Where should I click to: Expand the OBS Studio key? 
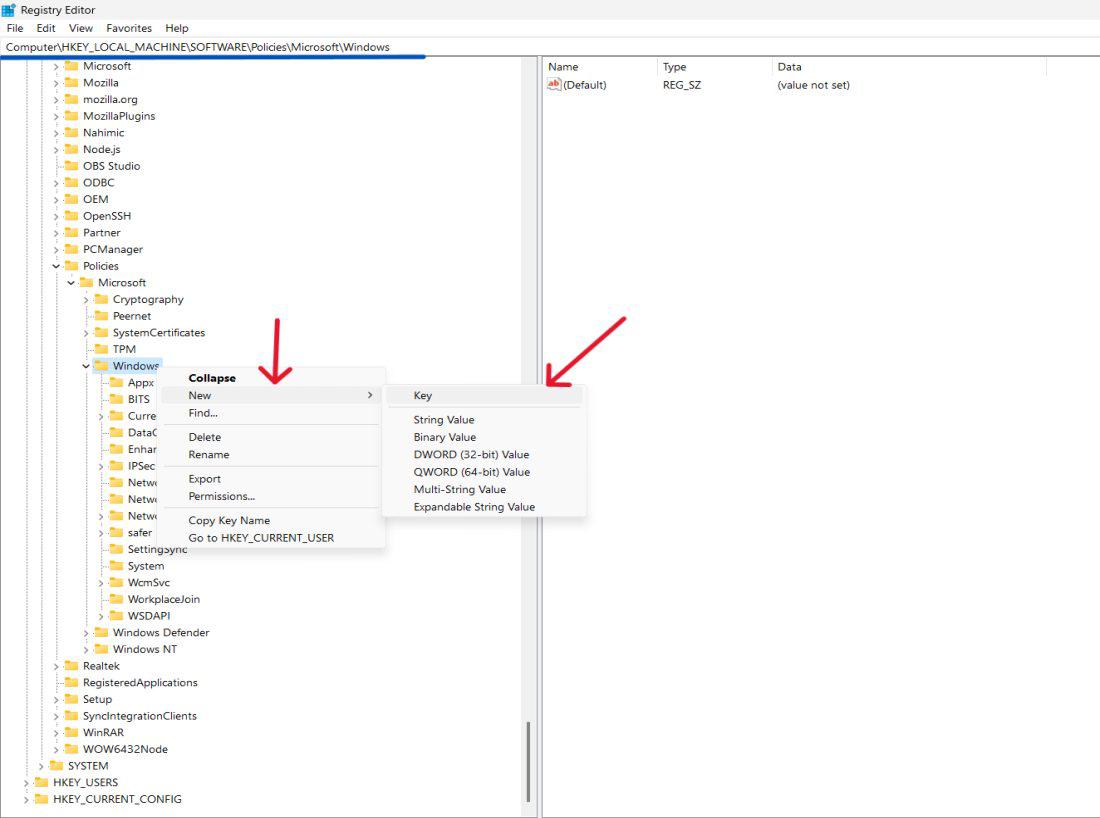point(58,165)
